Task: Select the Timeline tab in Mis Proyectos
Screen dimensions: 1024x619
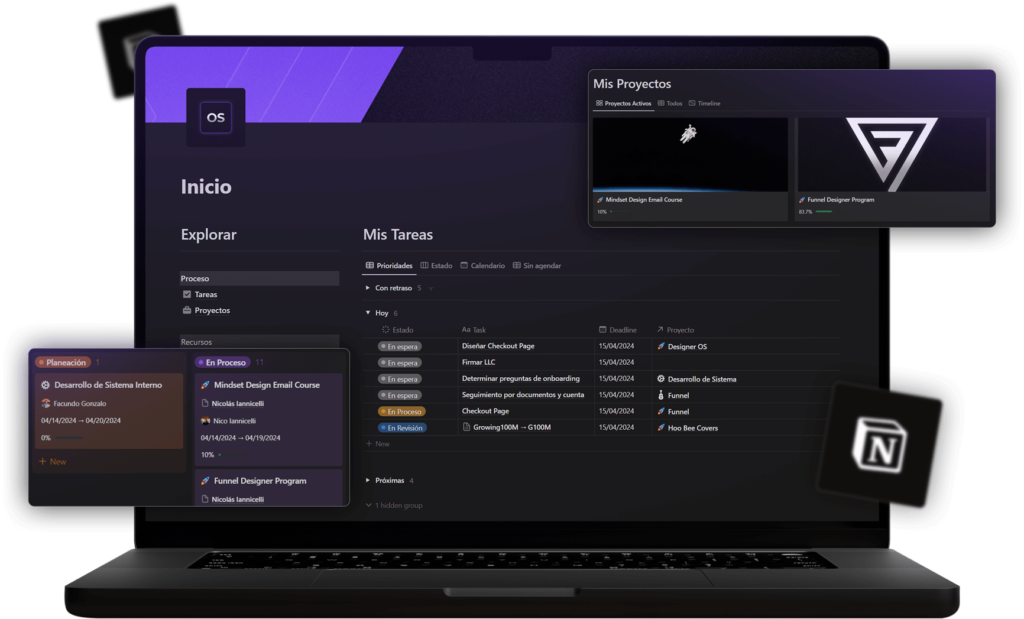Action: [x=705, y=103]
